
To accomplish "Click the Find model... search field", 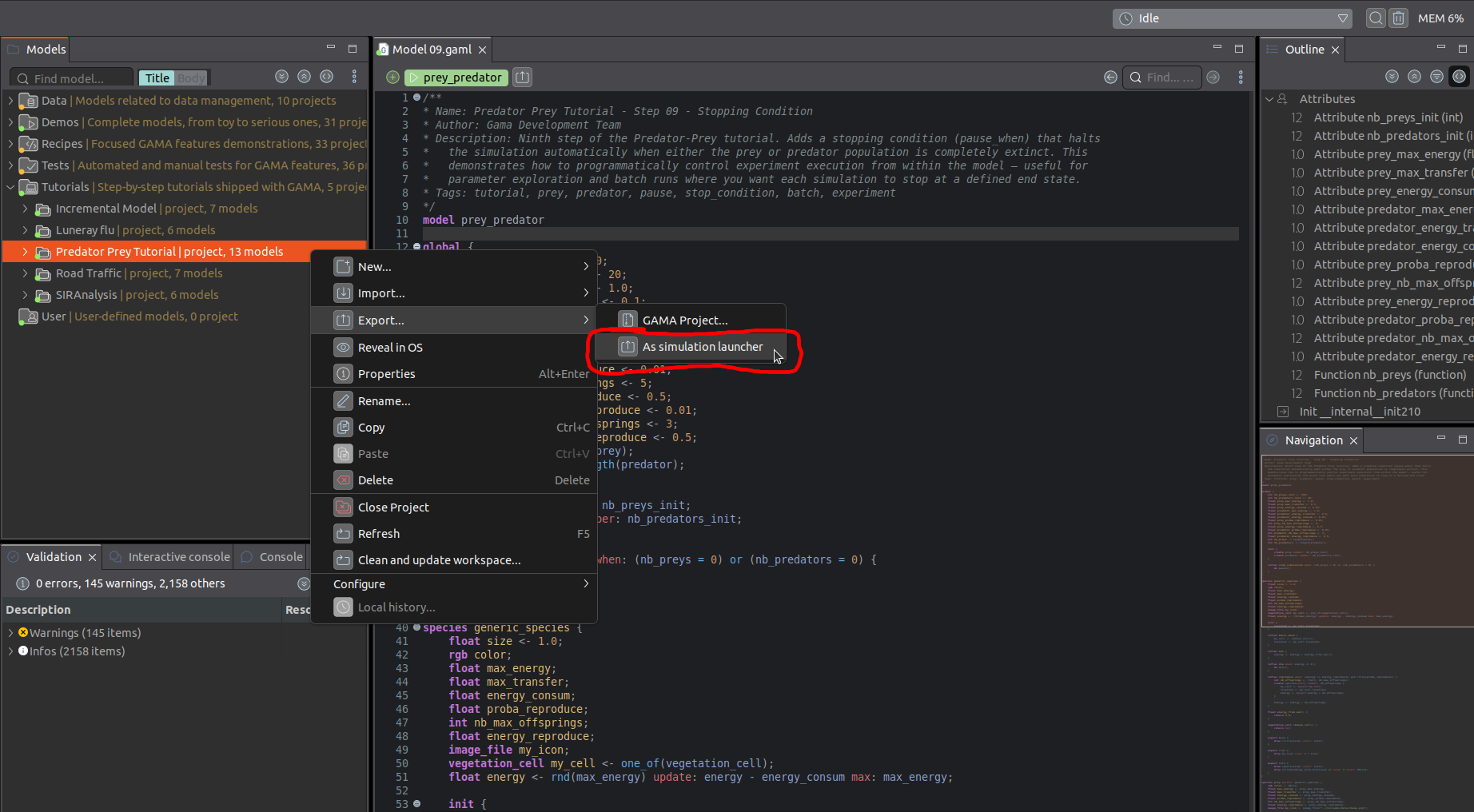I will tap(72, 78).
